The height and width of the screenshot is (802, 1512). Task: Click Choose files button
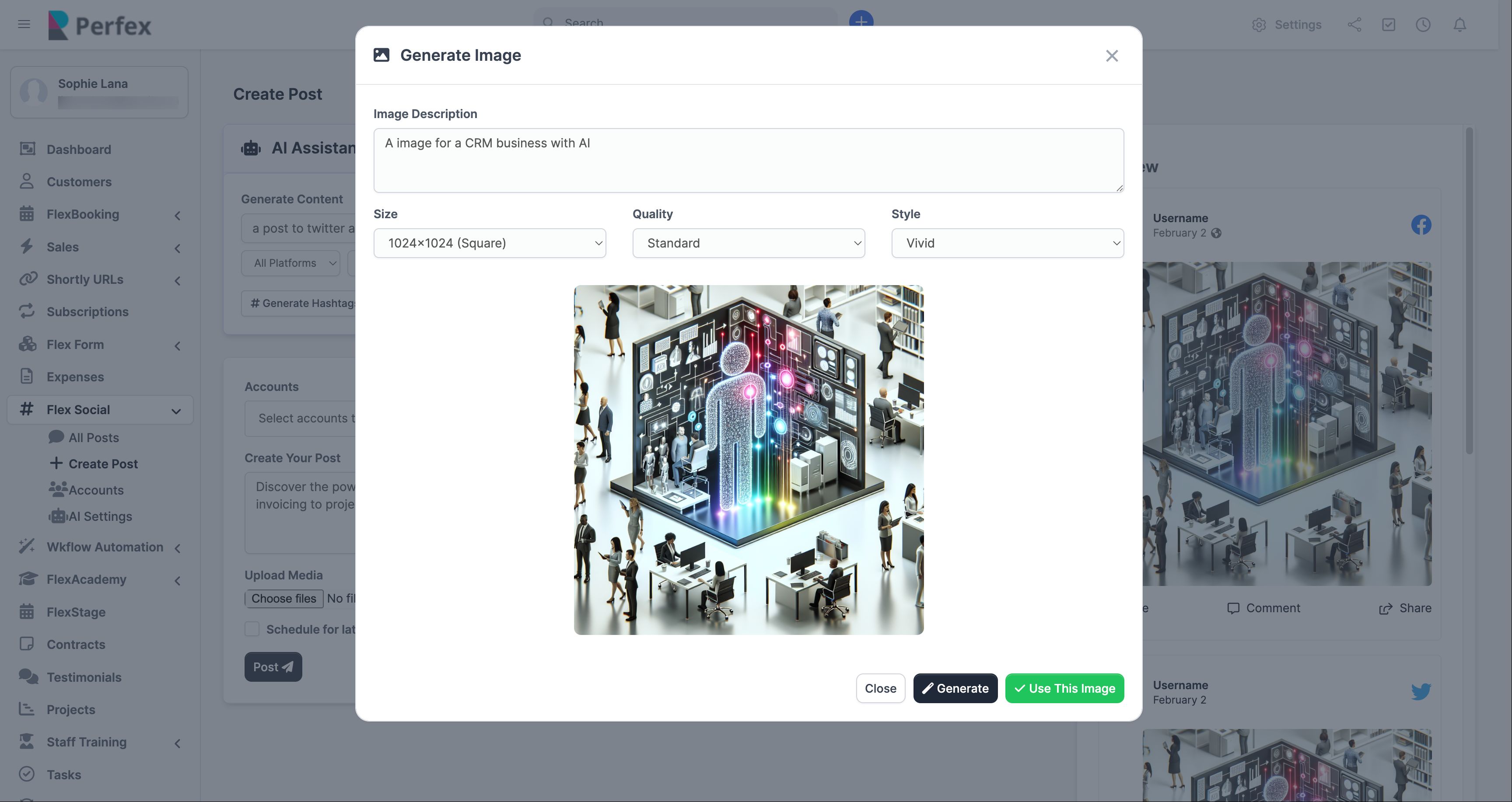(283, 598)
